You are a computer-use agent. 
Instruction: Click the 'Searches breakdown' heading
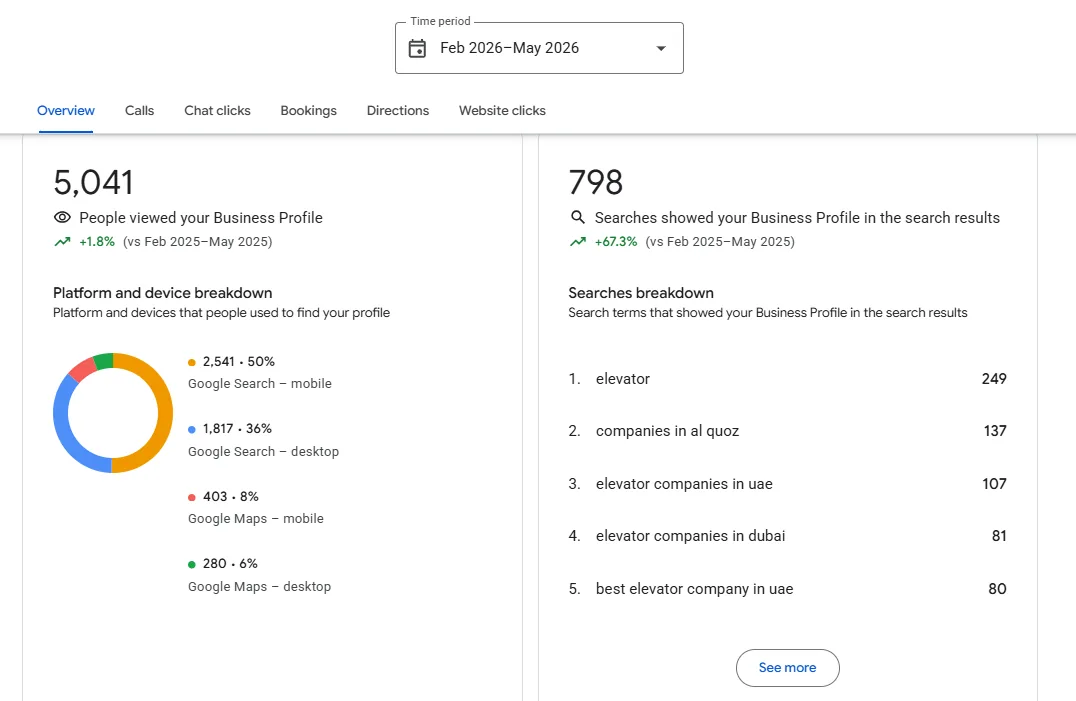coord(641,293)
